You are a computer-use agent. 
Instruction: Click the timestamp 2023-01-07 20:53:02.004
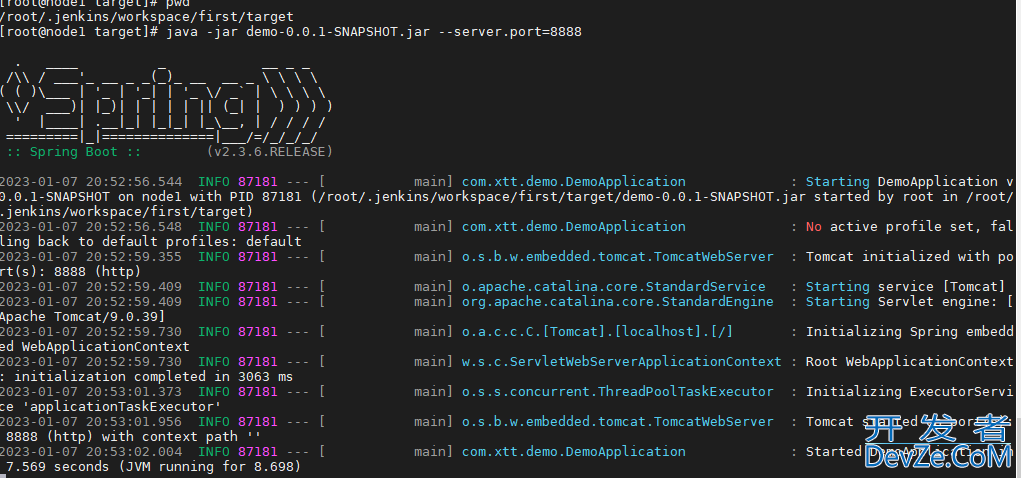coord(91,451)
